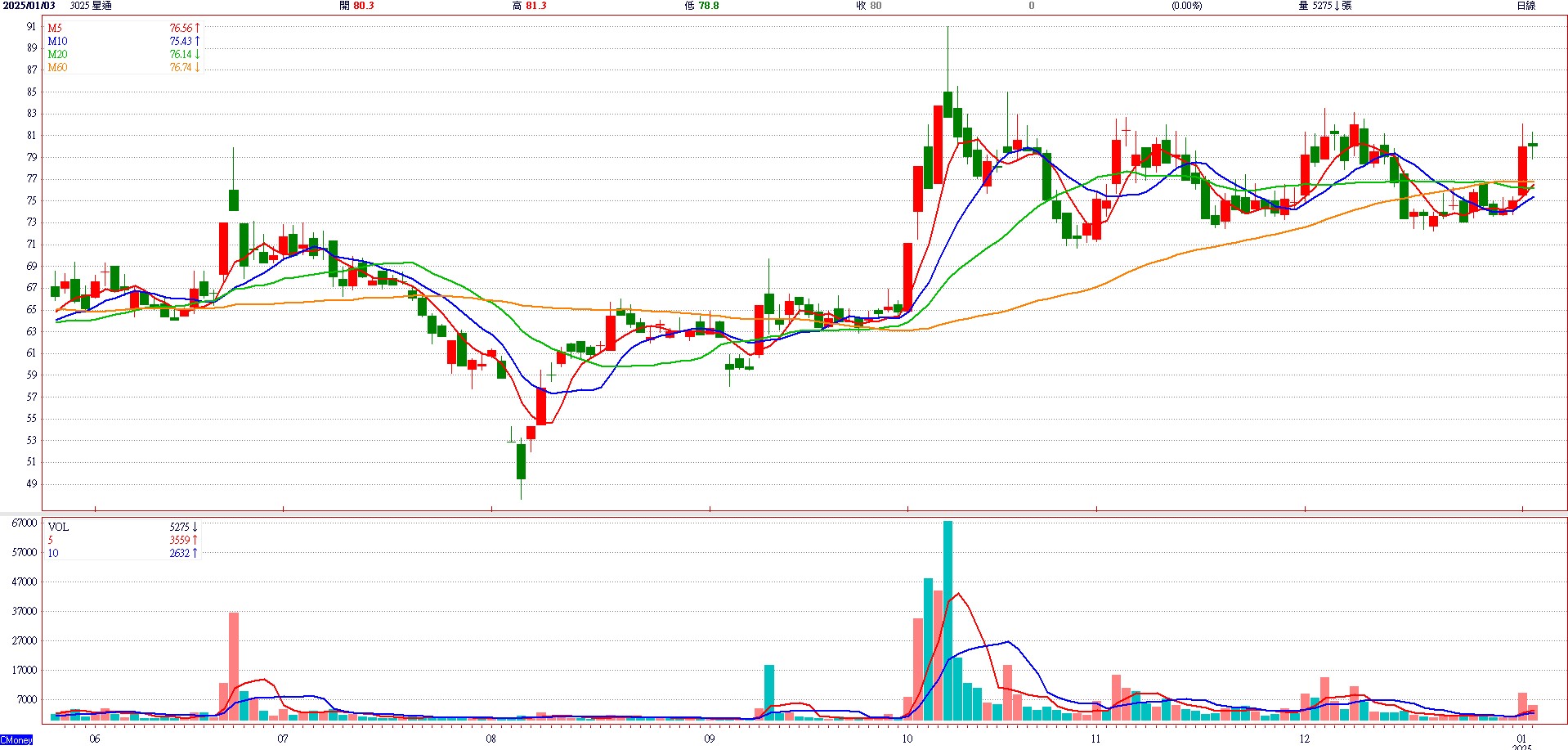Click the (0.00%) change percentage
The width and height of the screenshot is (1568, 750).
pos(1186,6)
